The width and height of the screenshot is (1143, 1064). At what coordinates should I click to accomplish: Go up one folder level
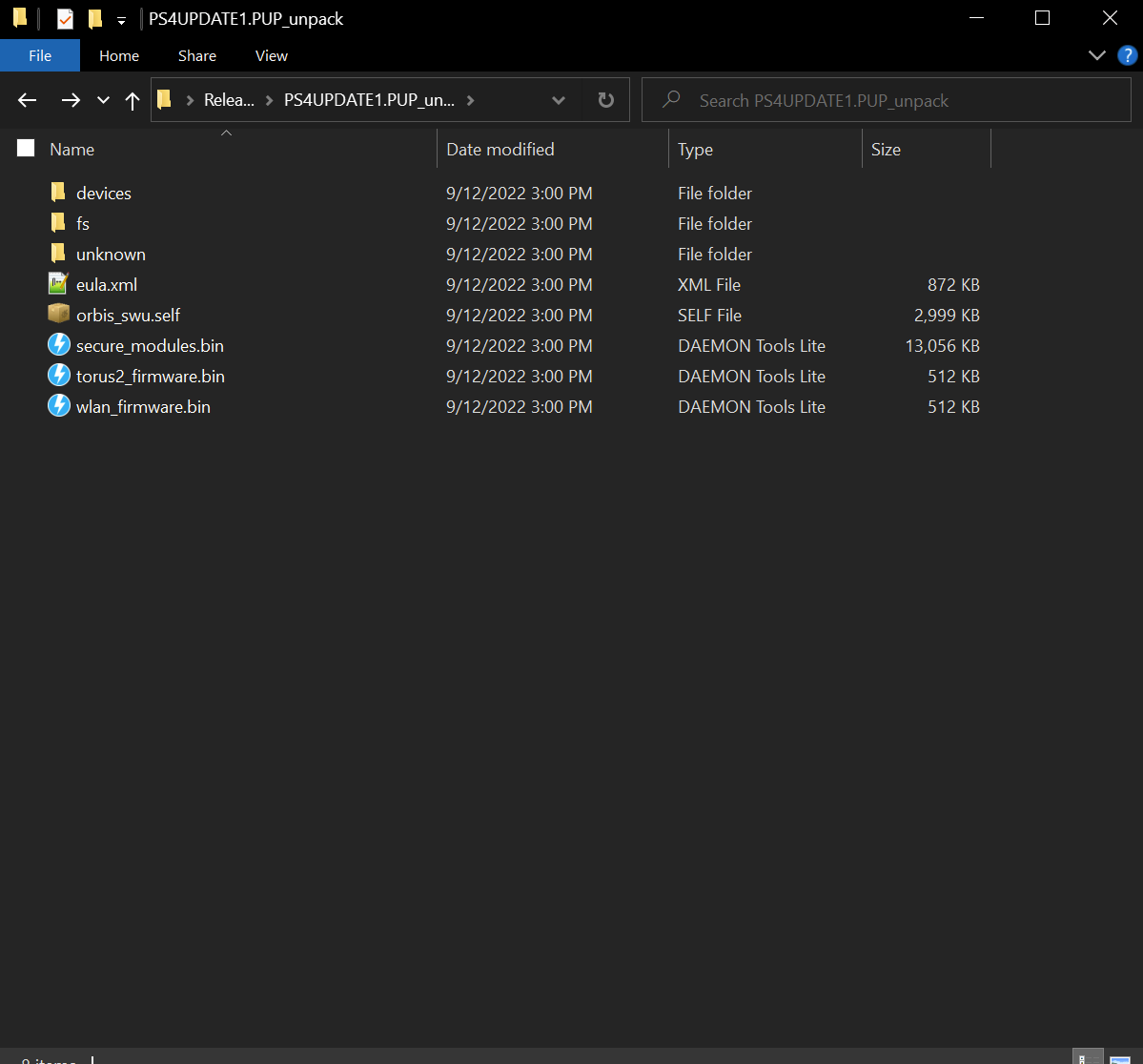[132, 101]
